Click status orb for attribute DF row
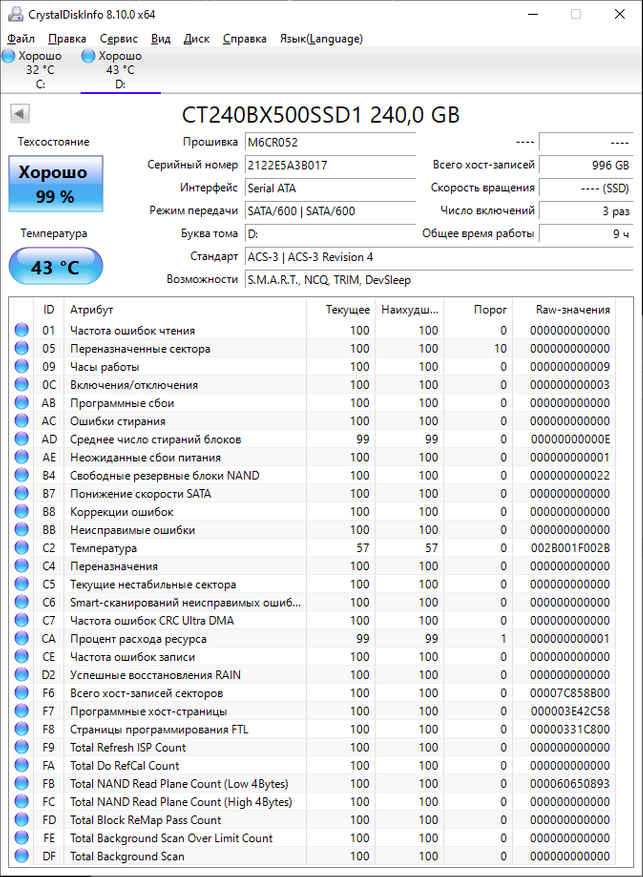The height and width of the screenshot is (877, 643). [22, 856]
